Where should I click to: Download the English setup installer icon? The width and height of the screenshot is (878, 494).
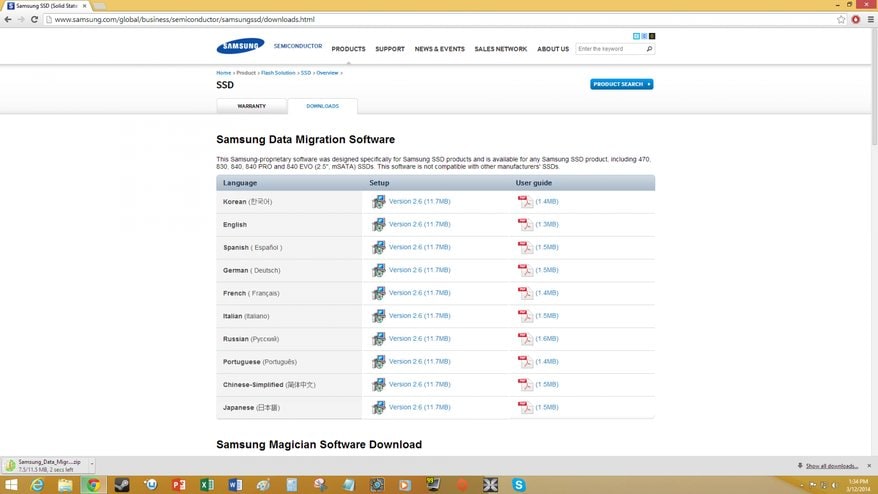[379, 225]
